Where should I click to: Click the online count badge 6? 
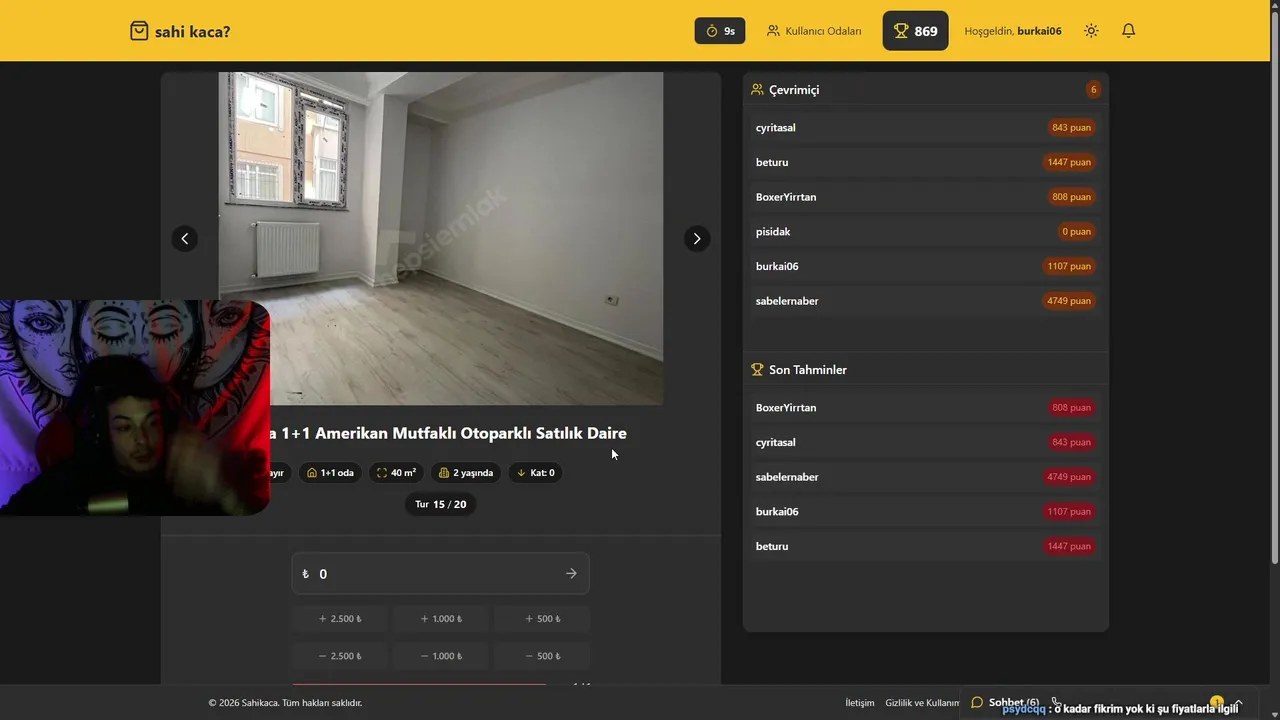(x=1093, y=90)
